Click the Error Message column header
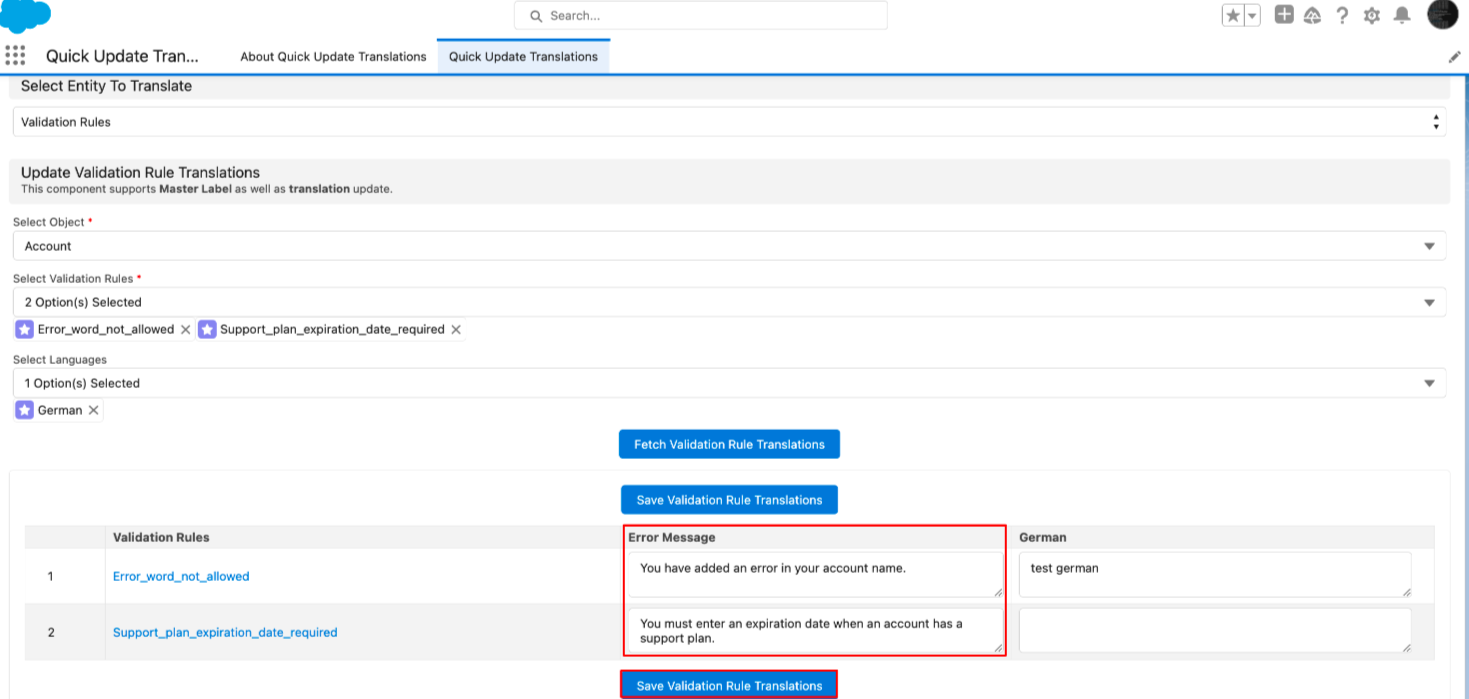The height and width of the screenshot is (699, 1469). [x=672, y=537]
